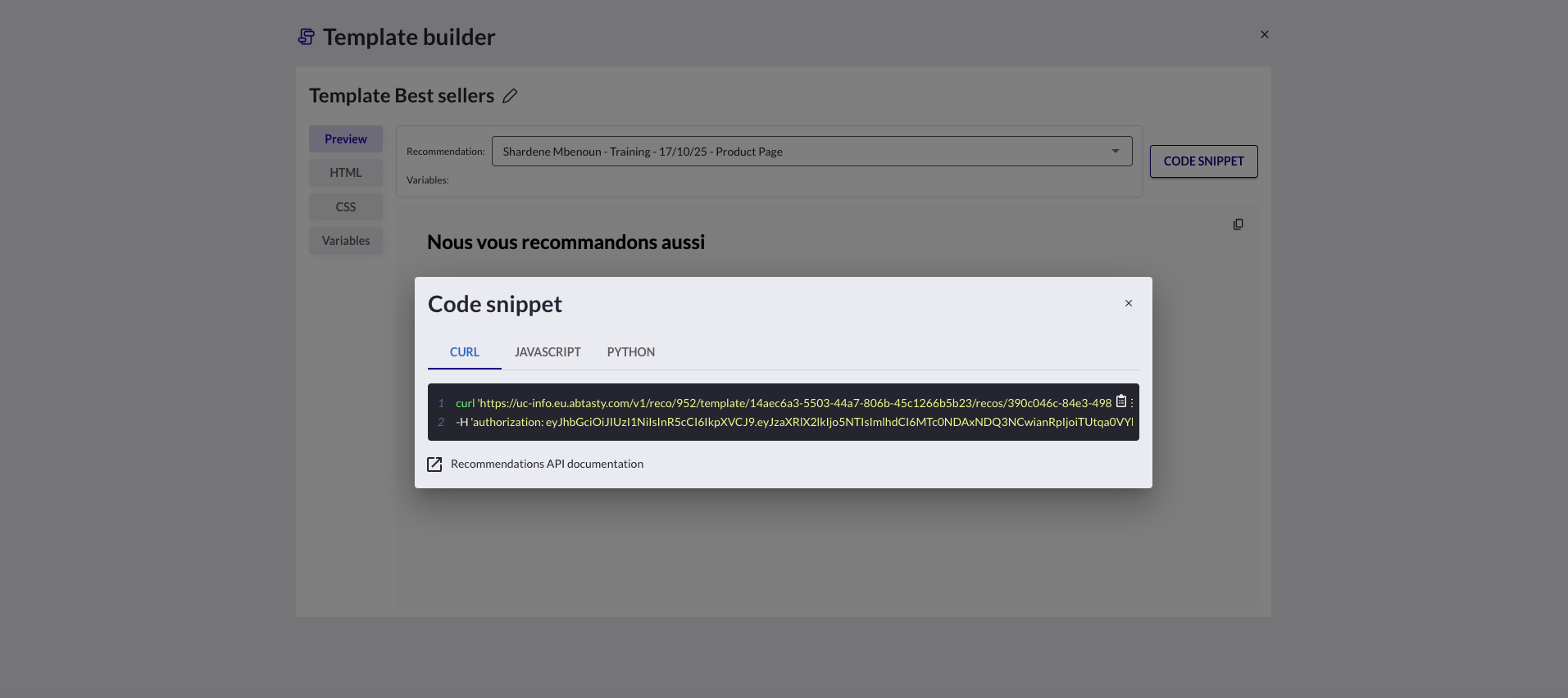The height and width of the screenshot is (698, 1568).
Task: Close the Template builder panel
Action: 1265,34
